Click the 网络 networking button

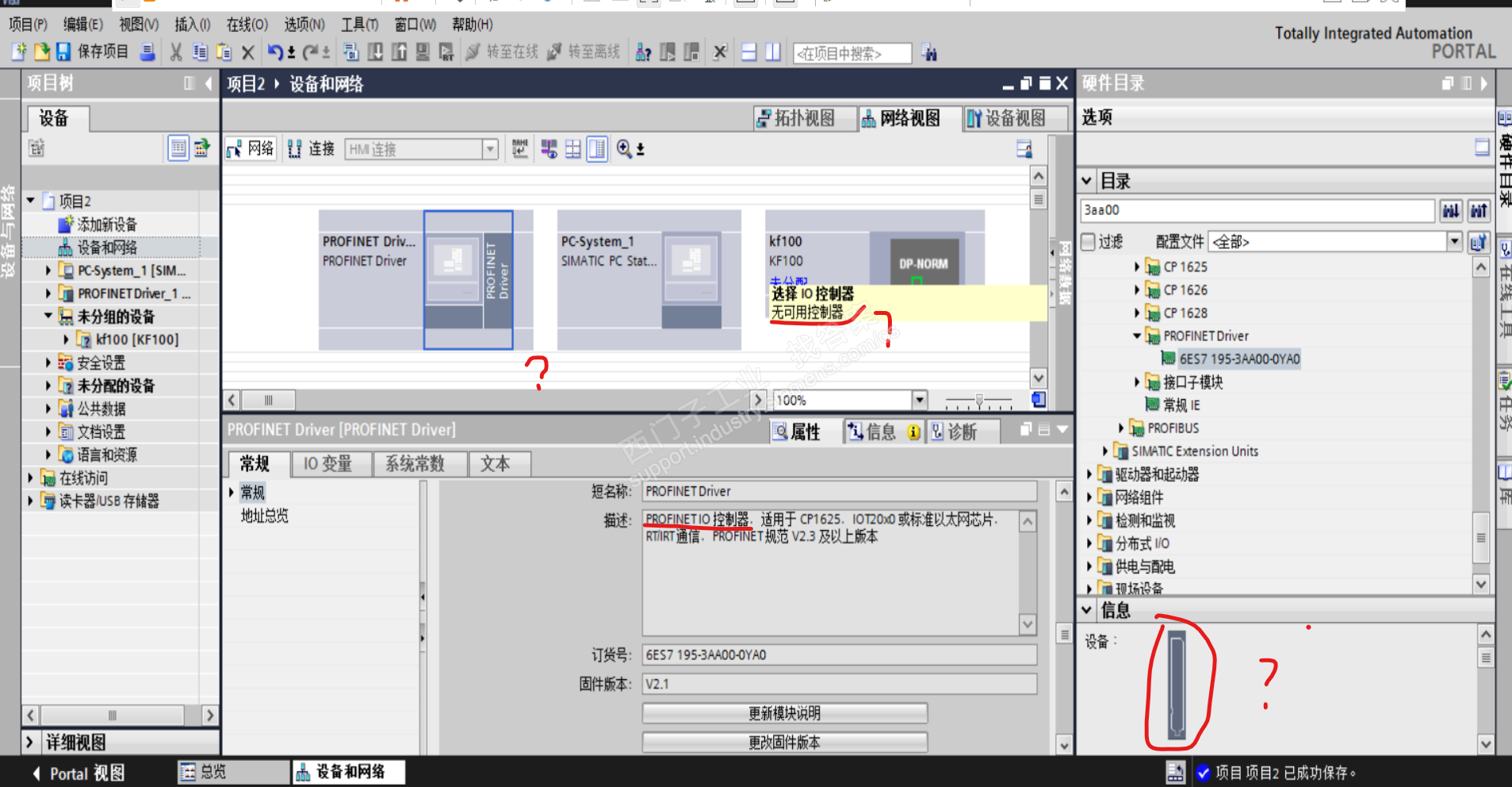[x=251, y=148]
